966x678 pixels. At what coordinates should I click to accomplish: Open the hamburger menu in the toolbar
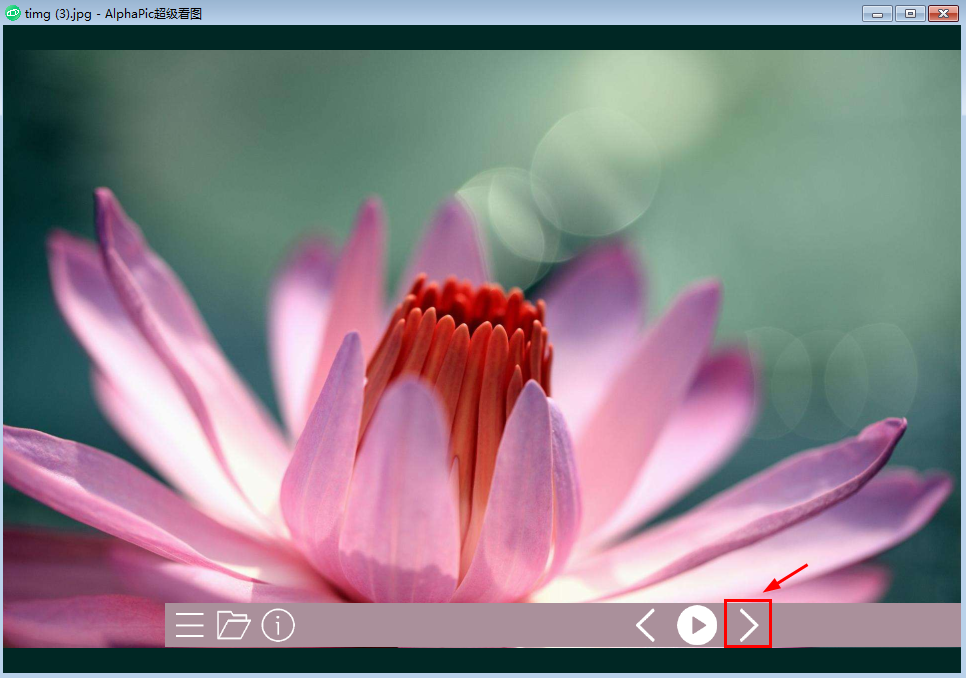coord(189,626)
